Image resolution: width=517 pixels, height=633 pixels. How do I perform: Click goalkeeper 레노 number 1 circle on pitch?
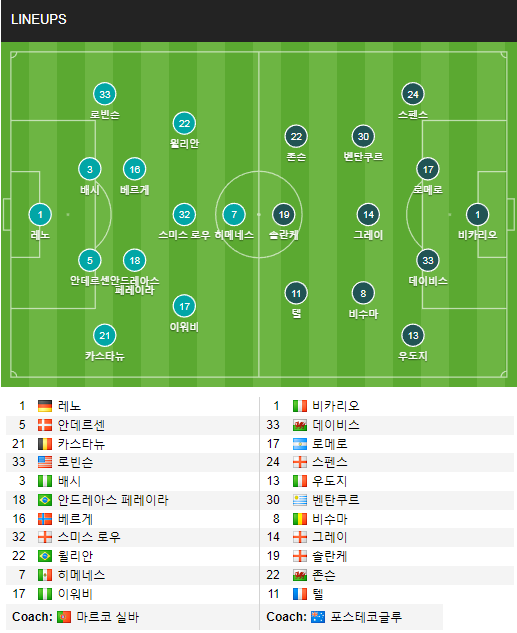point(40,214)
